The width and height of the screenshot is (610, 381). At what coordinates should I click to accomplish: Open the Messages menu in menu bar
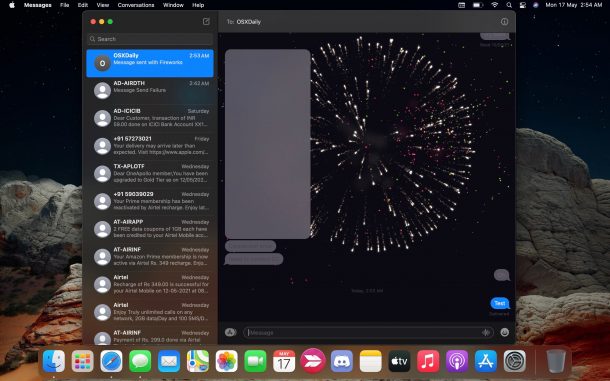(x=38, y=5)
